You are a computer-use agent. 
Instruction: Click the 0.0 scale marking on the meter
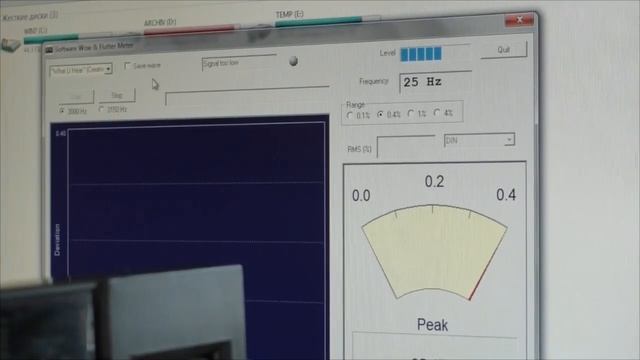[361, 196]
